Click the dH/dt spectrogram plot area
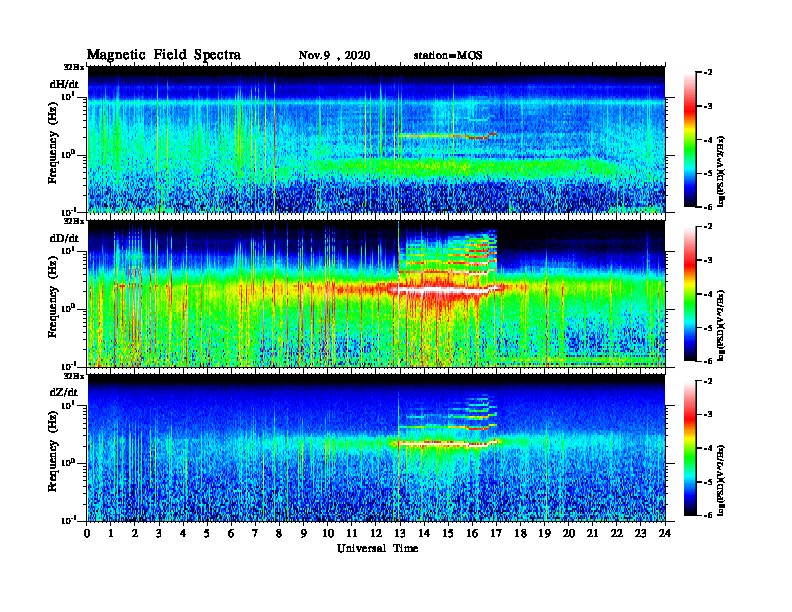792x612 pixels. pos(376,139)
